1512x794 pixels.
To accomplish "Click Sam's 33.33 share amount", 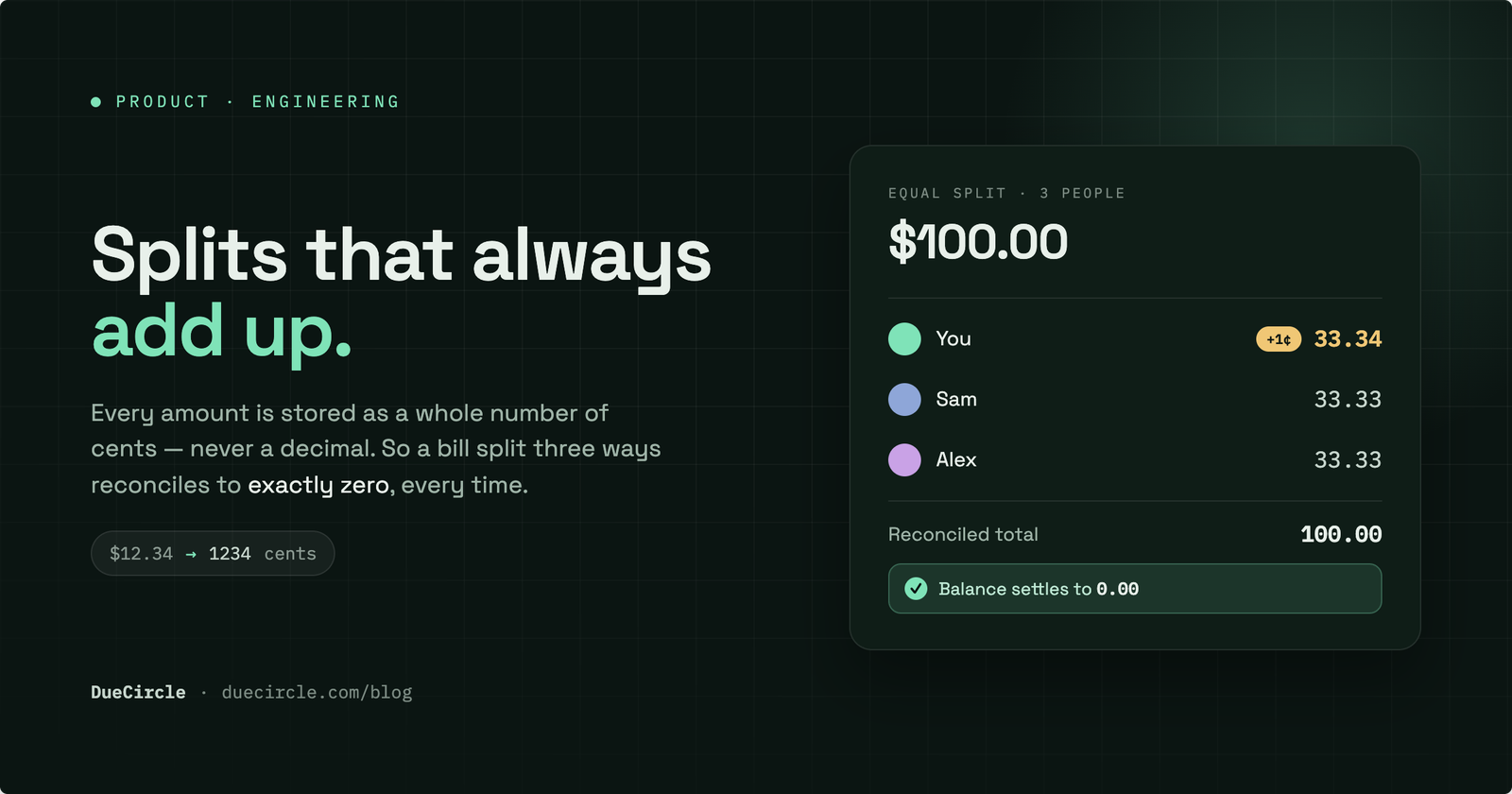I will coord(1348,400).
